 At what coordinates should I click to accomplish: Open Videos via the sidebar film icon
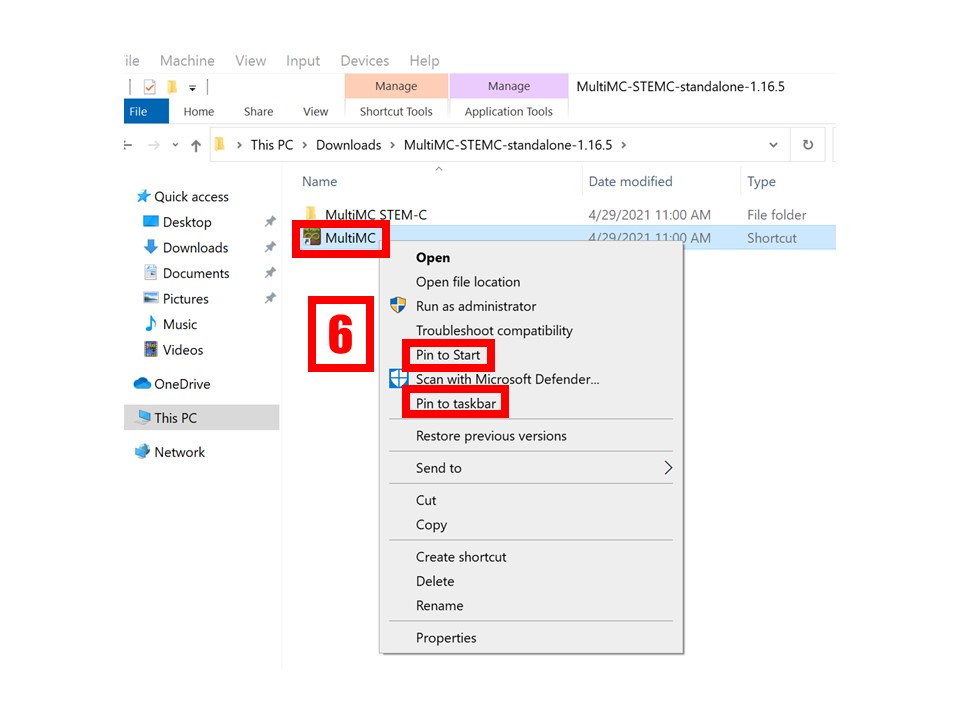click(151, 349)
